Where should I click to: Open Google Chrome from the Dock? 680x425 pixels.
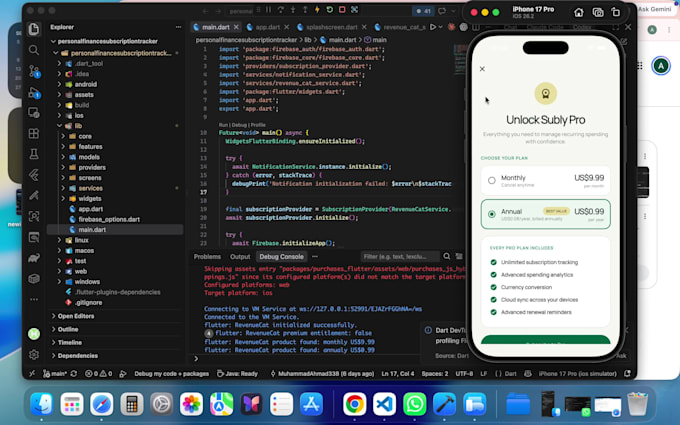(354, 404)
